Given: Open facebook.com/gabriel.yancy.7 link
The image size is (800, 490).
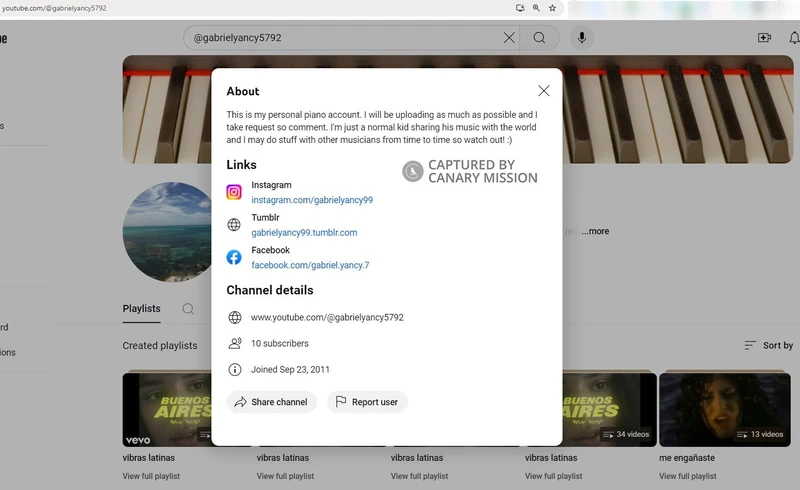Looking at the screenshot, I should 310,265.
